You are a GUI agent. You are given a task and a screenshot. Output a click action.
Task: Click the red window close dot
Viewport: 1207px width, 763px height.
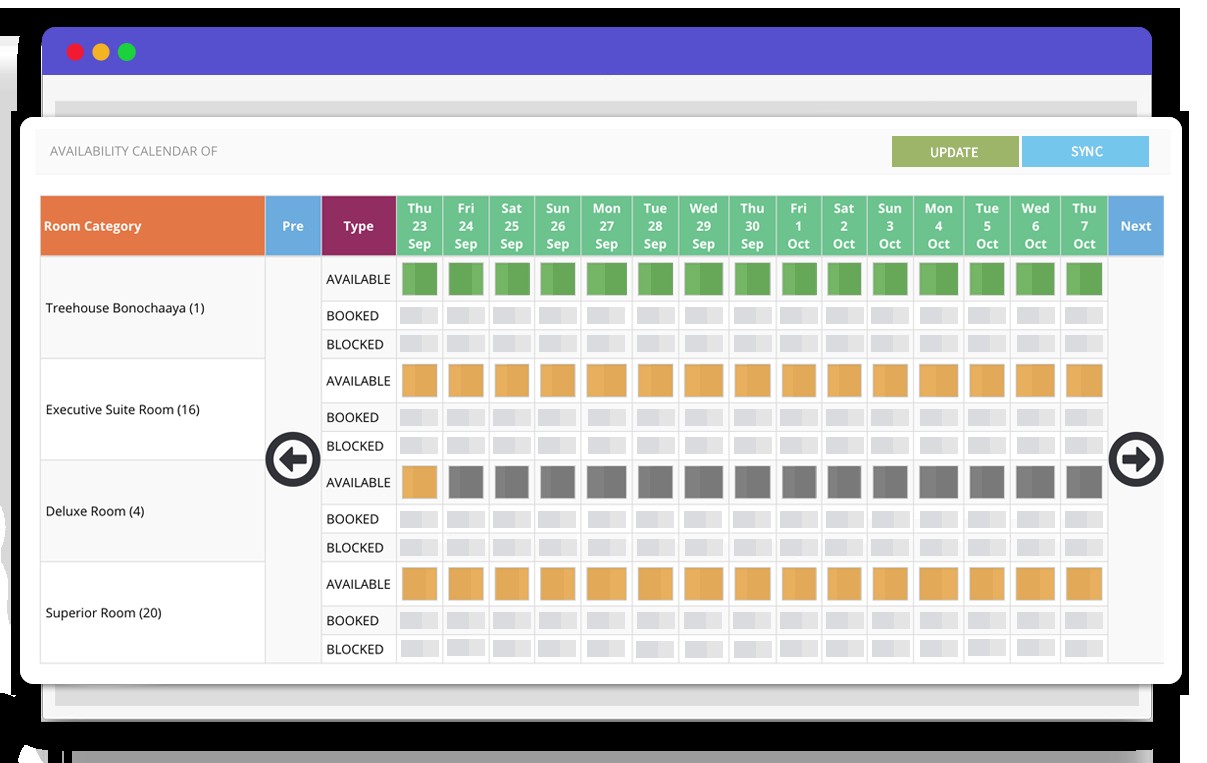coord(75,52)
